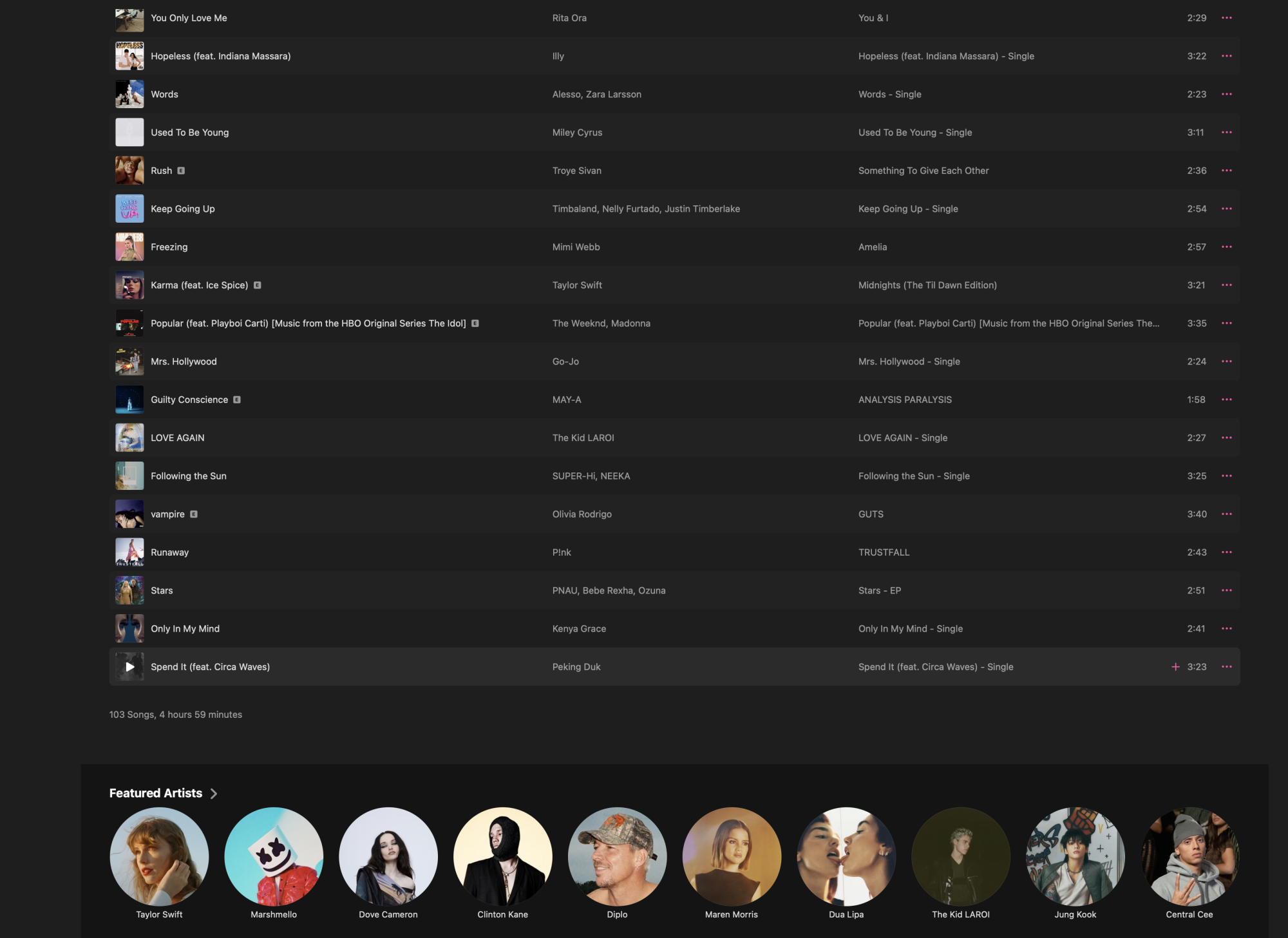This screenshot has height=938, width=1288.
Task: Click The Kid LAROI in LOVE AGAIN row
Action: (x=583, y=438)
